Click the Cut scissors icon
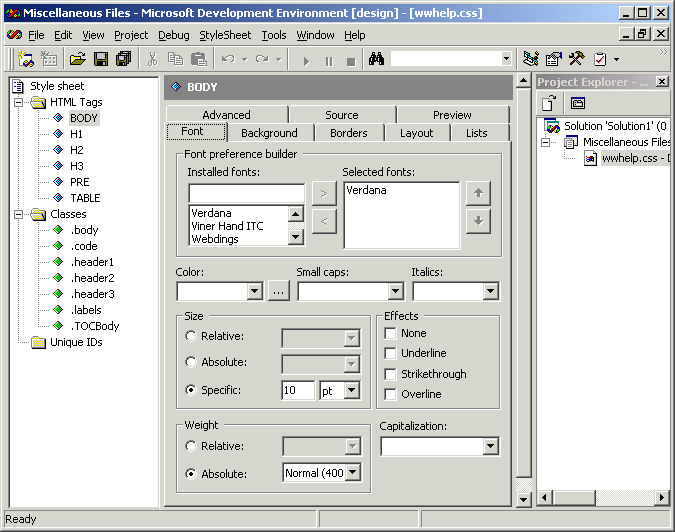The height and width of the screenshot is (532, 675). (152, 59)
